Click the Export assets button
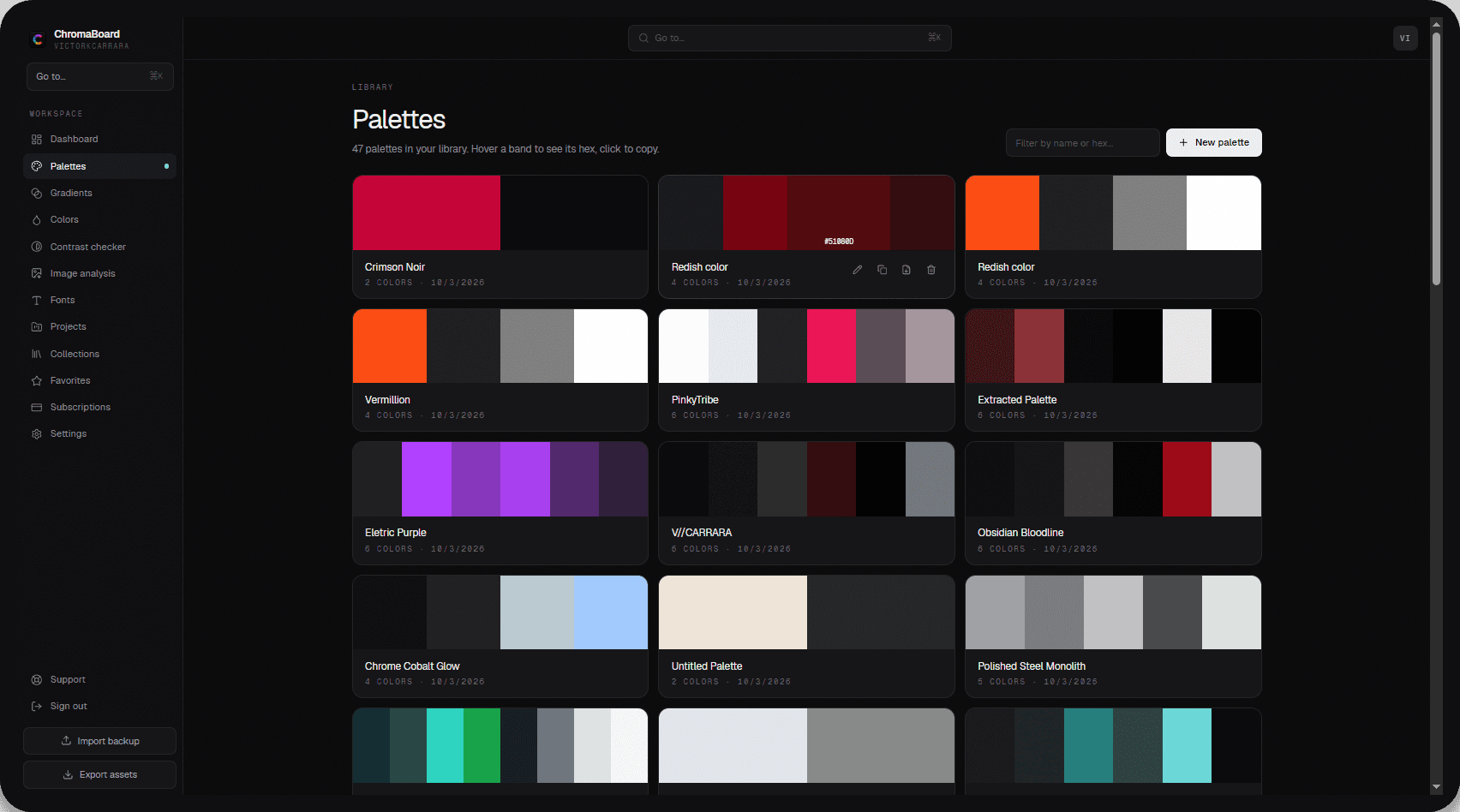1460x812 pixels. pos(99,774)
